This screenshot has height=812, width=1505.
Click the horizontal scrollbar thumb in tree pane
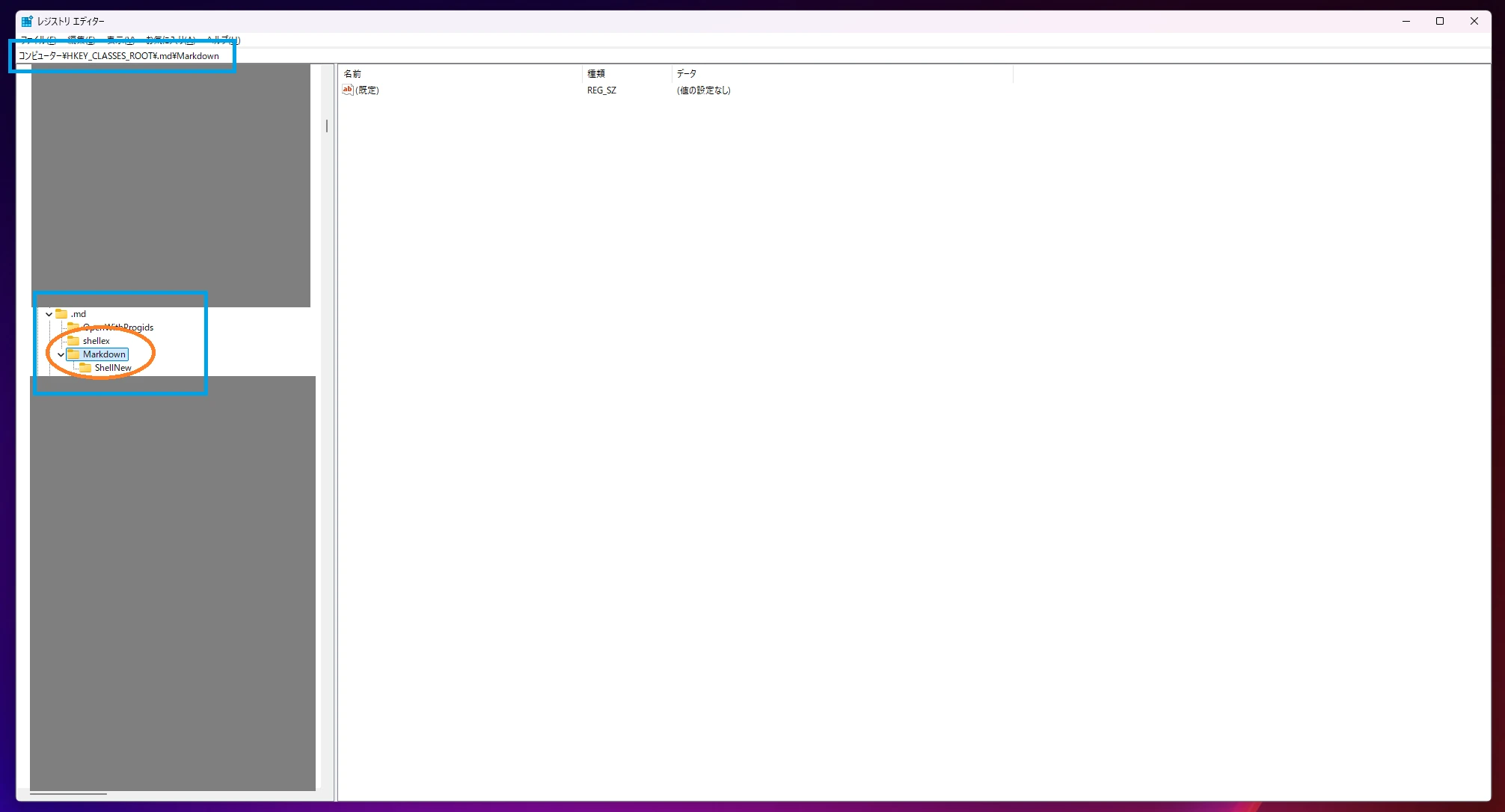[x=68, y=794]
